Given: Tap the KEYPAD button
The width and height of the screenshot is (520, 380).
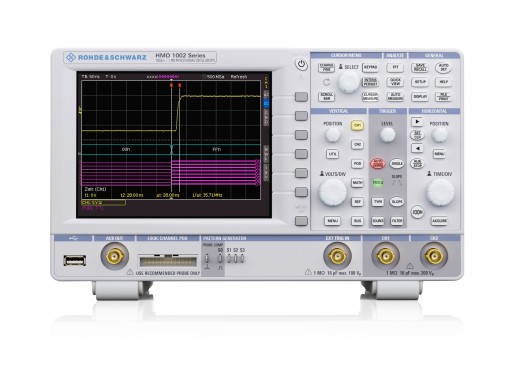Looking at the screenshot, I should [x=370, y=67].
